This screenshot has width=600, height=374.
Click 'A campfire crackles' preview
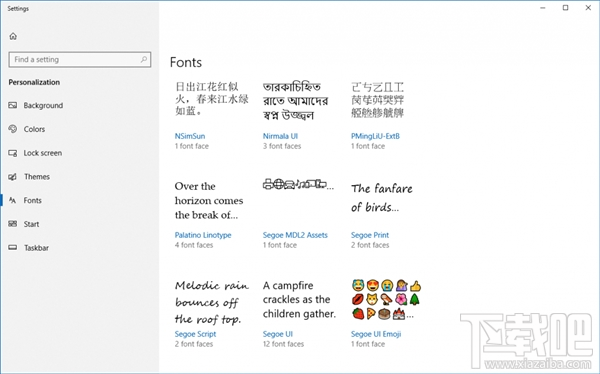[299, 300]
